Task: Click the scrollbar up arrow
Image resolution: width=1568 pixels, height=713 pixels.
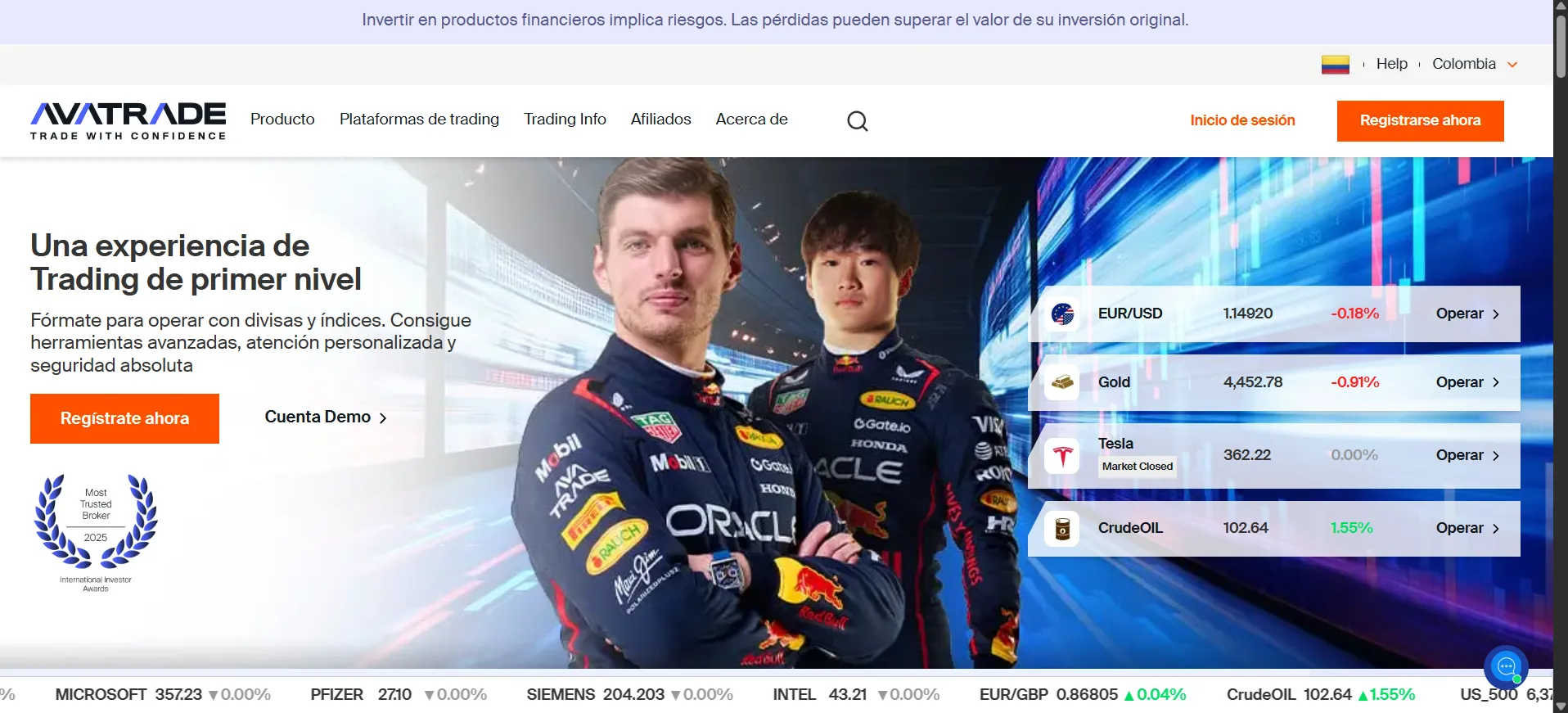Action: [x=1561, y=7]
